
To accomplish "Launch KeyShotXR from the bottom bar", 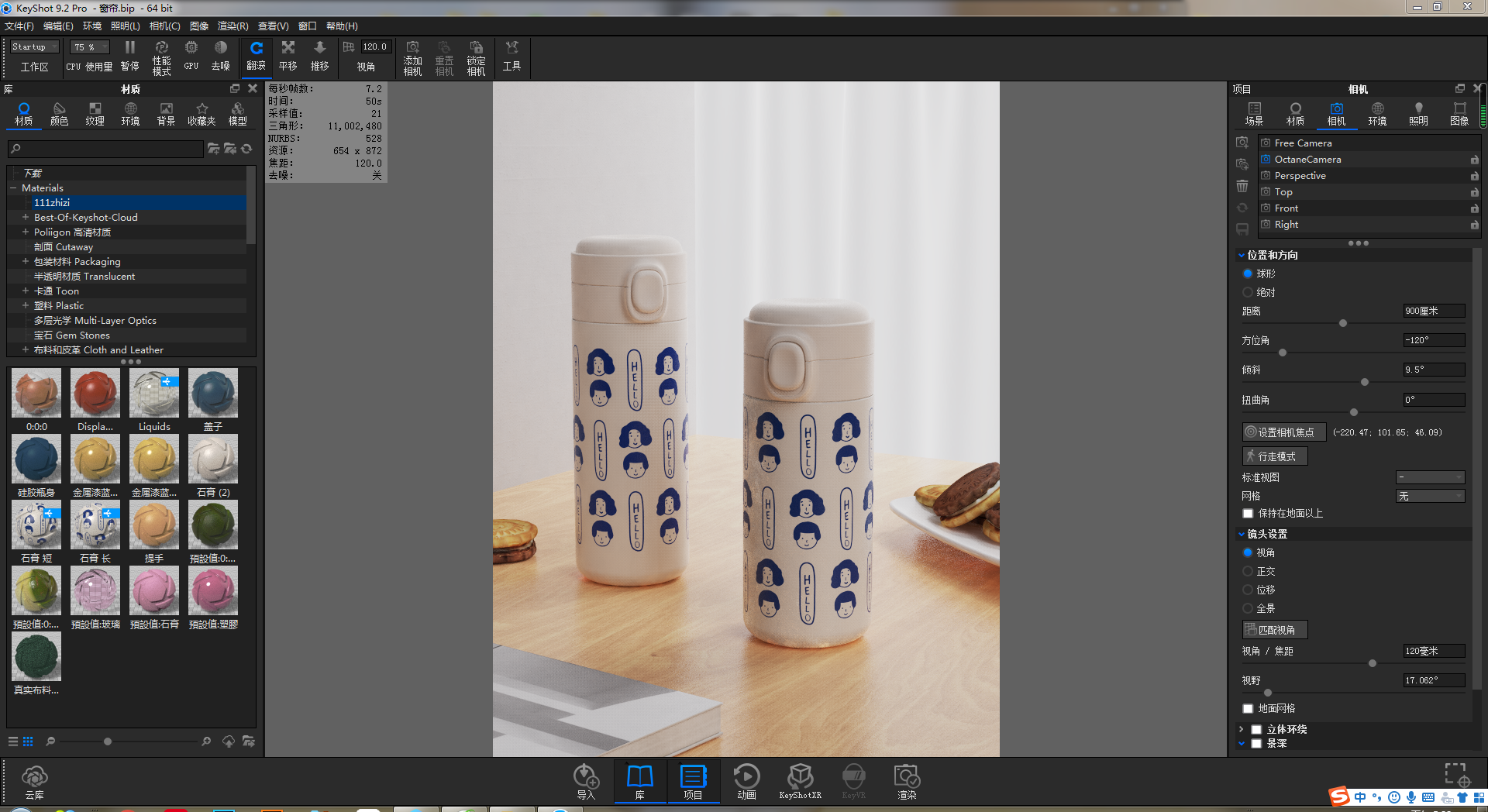I will [x=801, y=779].
